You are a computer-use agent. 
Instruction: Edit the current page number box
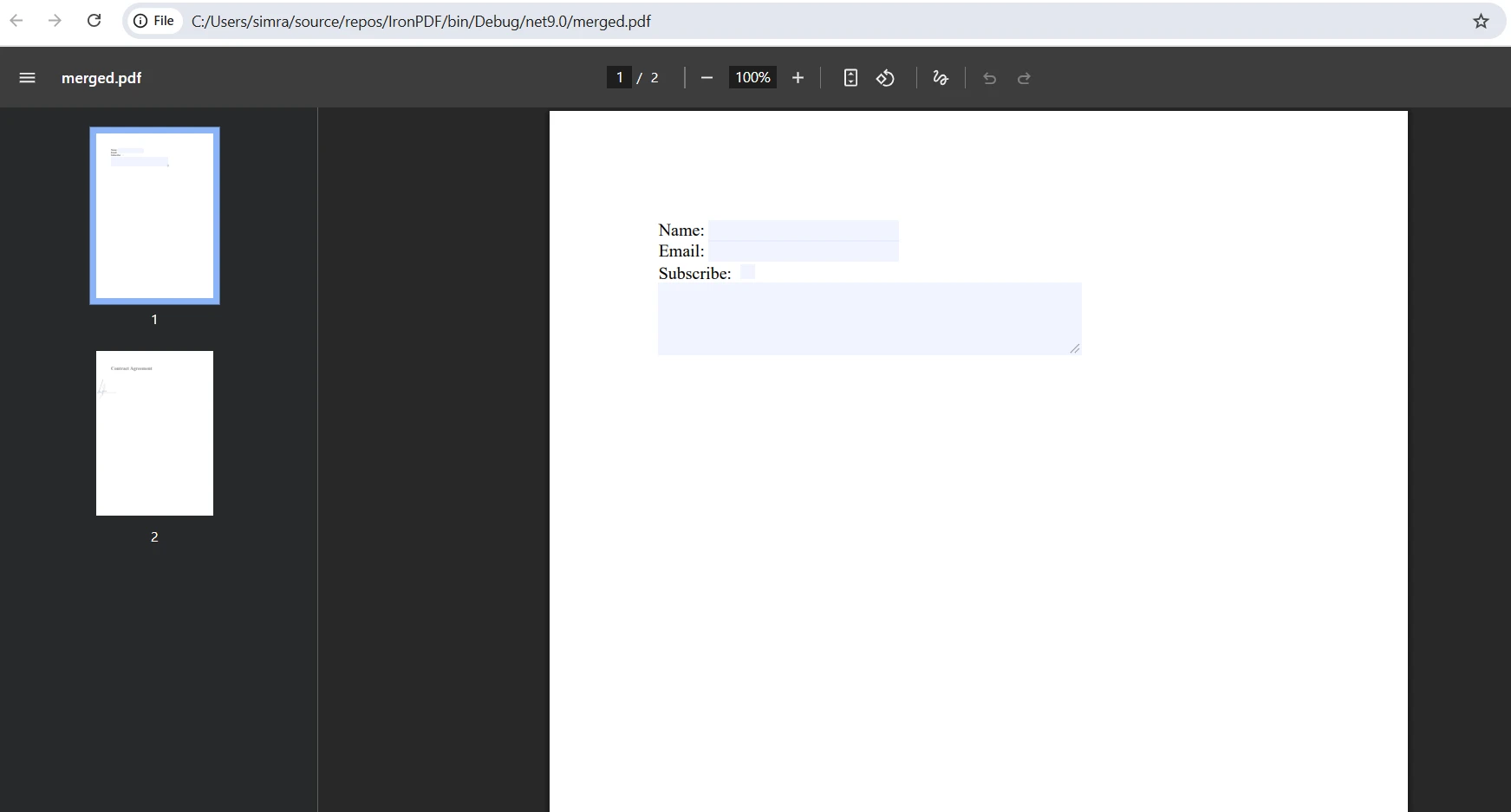pos(620,77)
